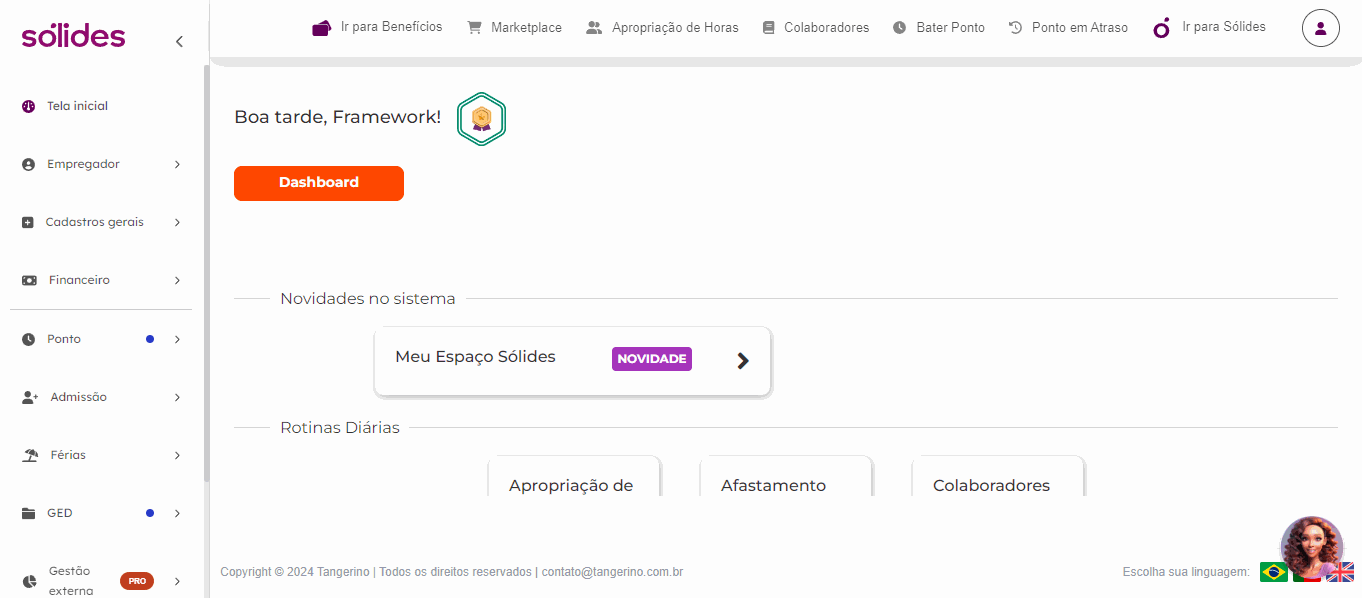This screenshot has width=1362, height=598.
Task: Open the Apropriação de daily routine card
Action: 574,476
